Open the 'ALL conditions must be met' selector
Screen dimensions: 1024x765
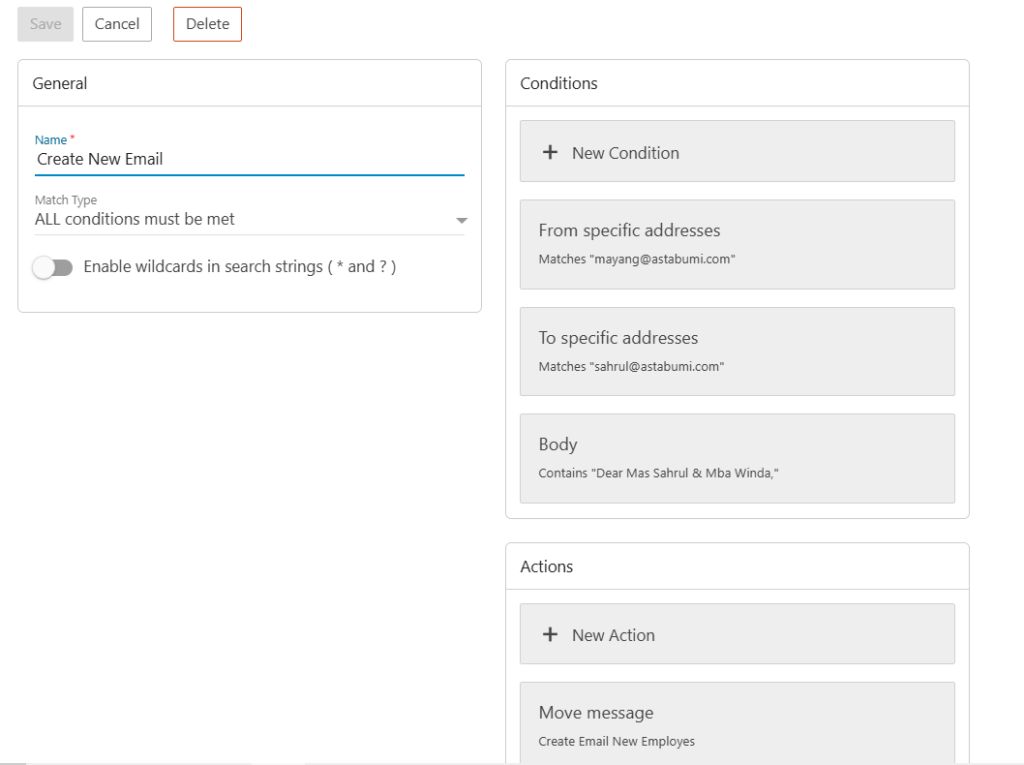[240, 219]
